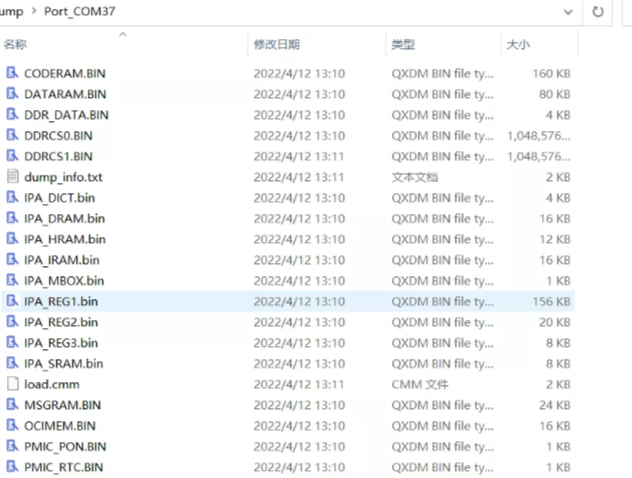This screenshot has width=632, height=478.
Task: Select the file name dump_info.txt
Action: [x=63, y=177]
